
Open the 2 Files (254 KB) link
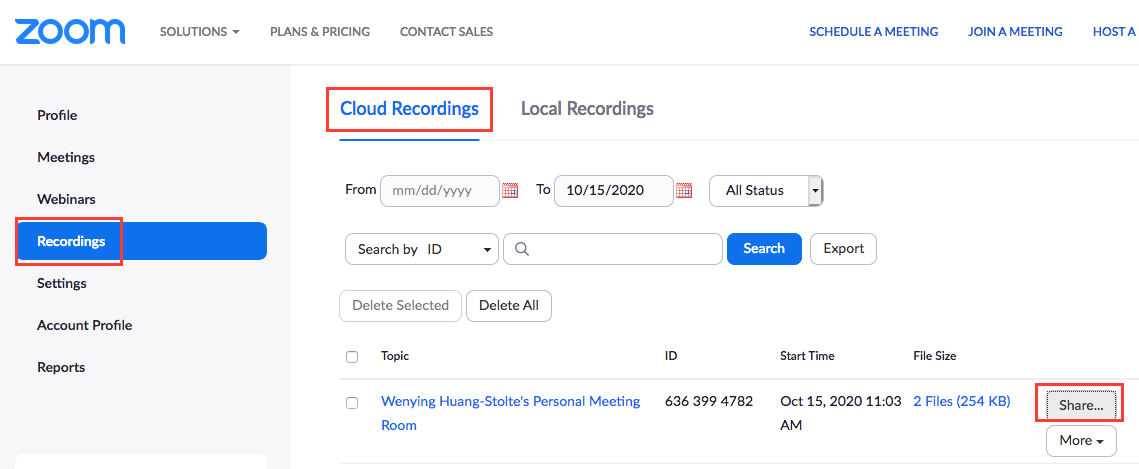point(962,401)
